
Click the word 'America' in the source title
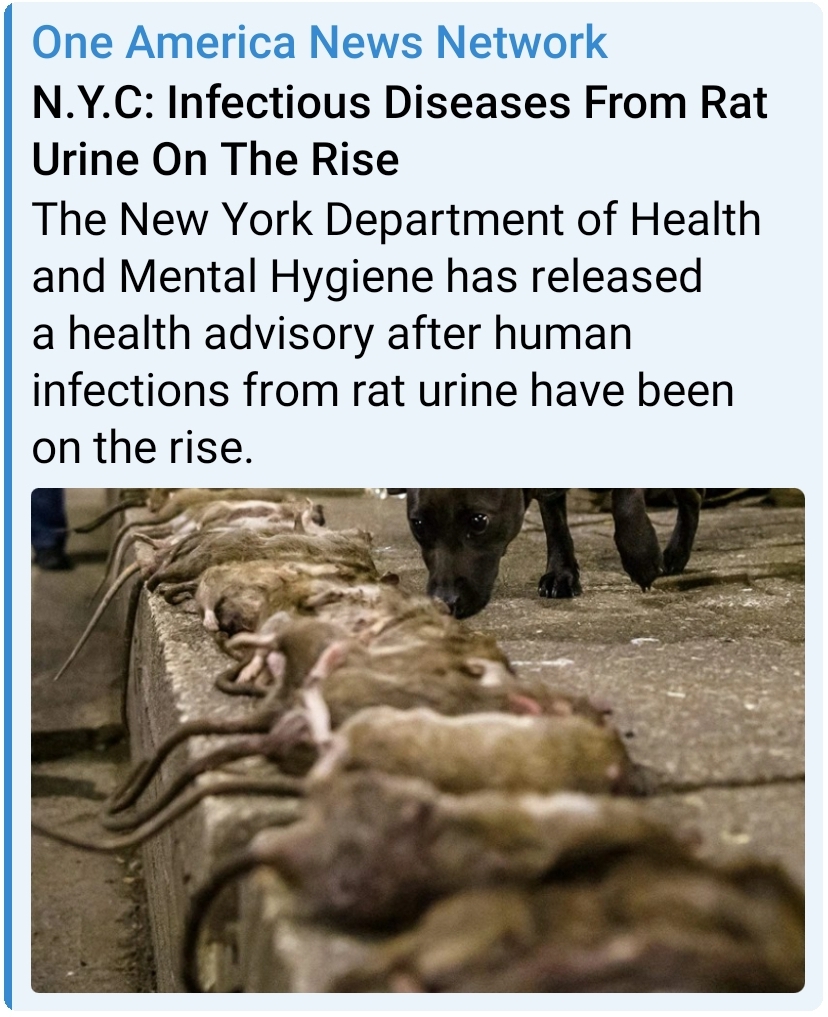coord(211,43)
